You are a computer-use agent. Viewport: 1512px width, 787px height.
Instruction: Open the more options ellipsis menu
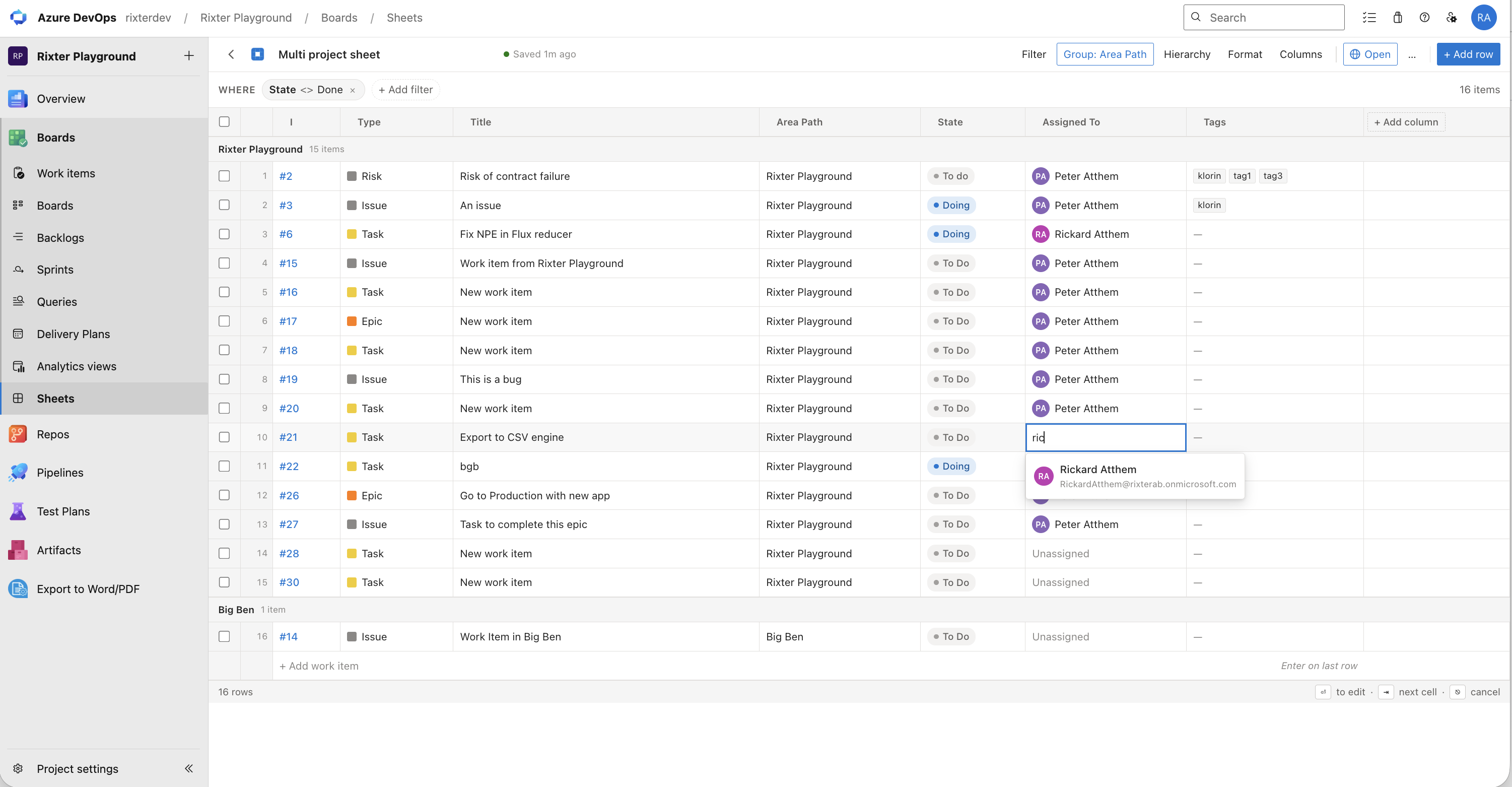coord(1412,54)
